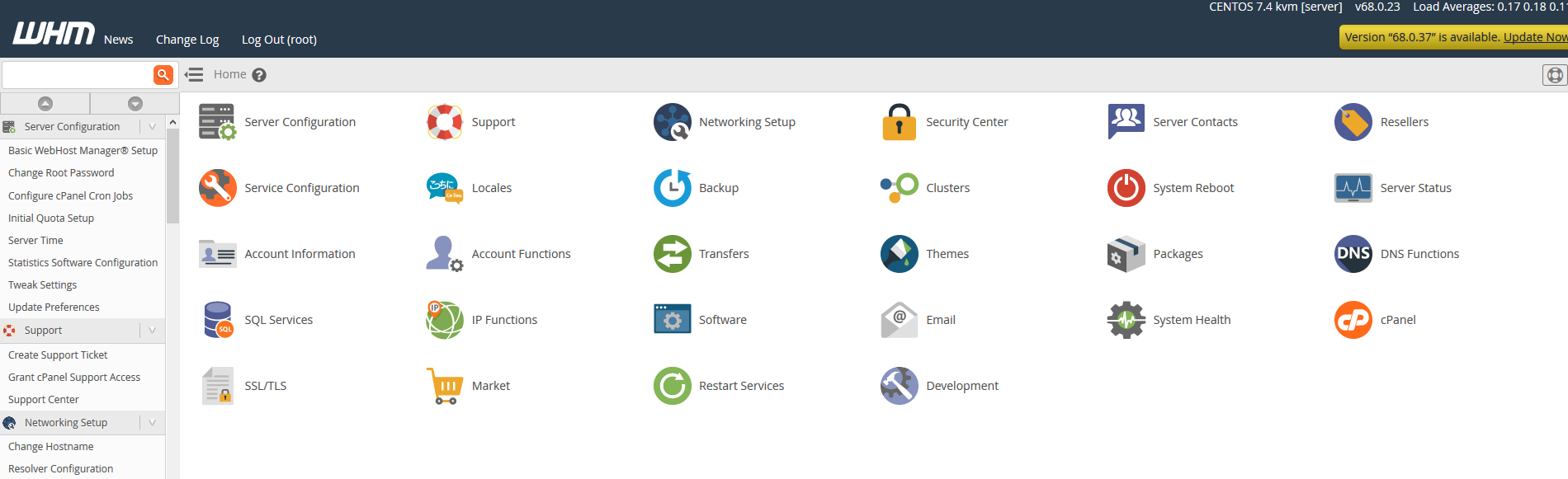
Task: Open DNS Functions icon
Action: (x=1353, y=254)
